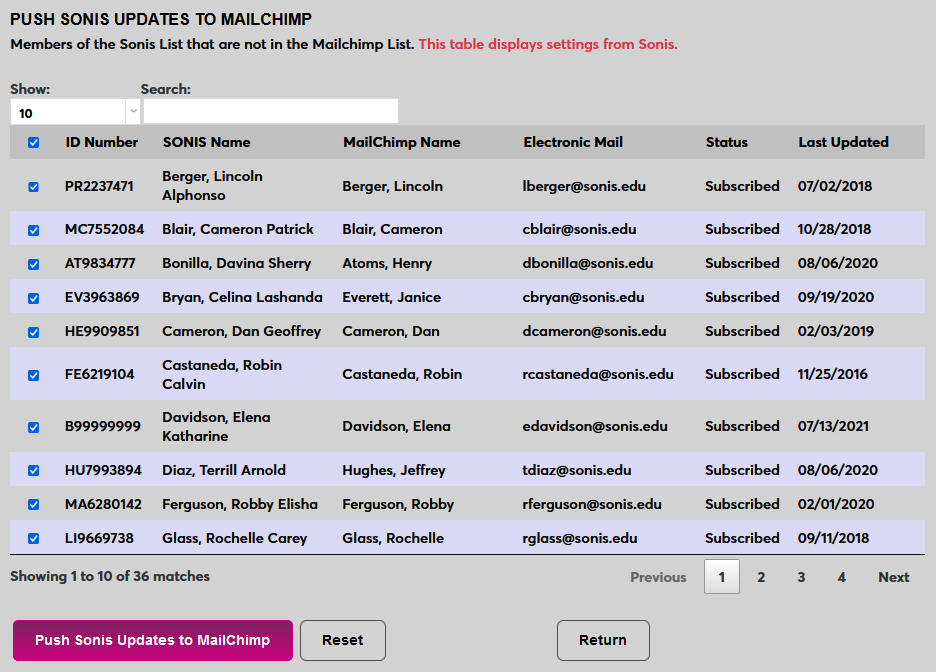Image resolution: width=936 pixels, height=672 pixels.
Task: Push Sonis Updates to MailChimp button
Action: (x=153, y=640)
